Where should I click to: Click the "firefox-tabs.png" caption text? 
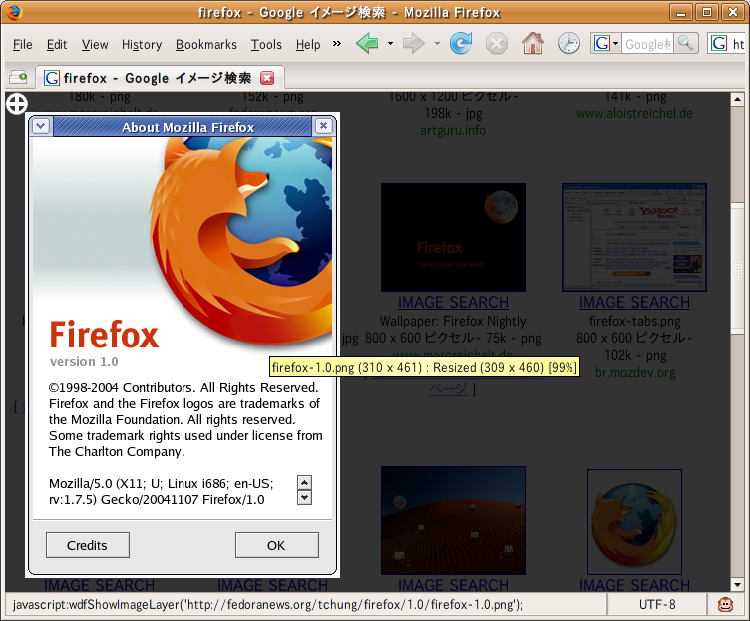coord(634,321)
